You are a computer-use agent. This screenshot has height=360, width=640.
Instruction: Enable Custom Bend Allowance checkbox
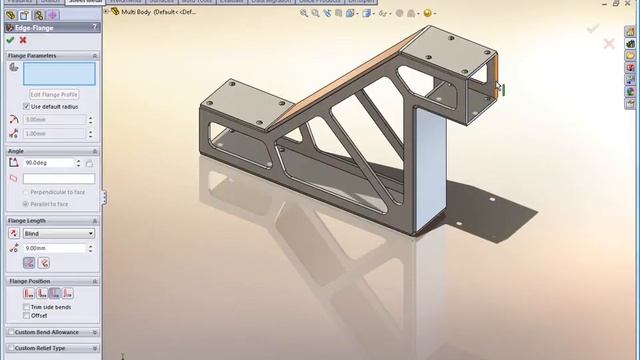coord(11,332)
